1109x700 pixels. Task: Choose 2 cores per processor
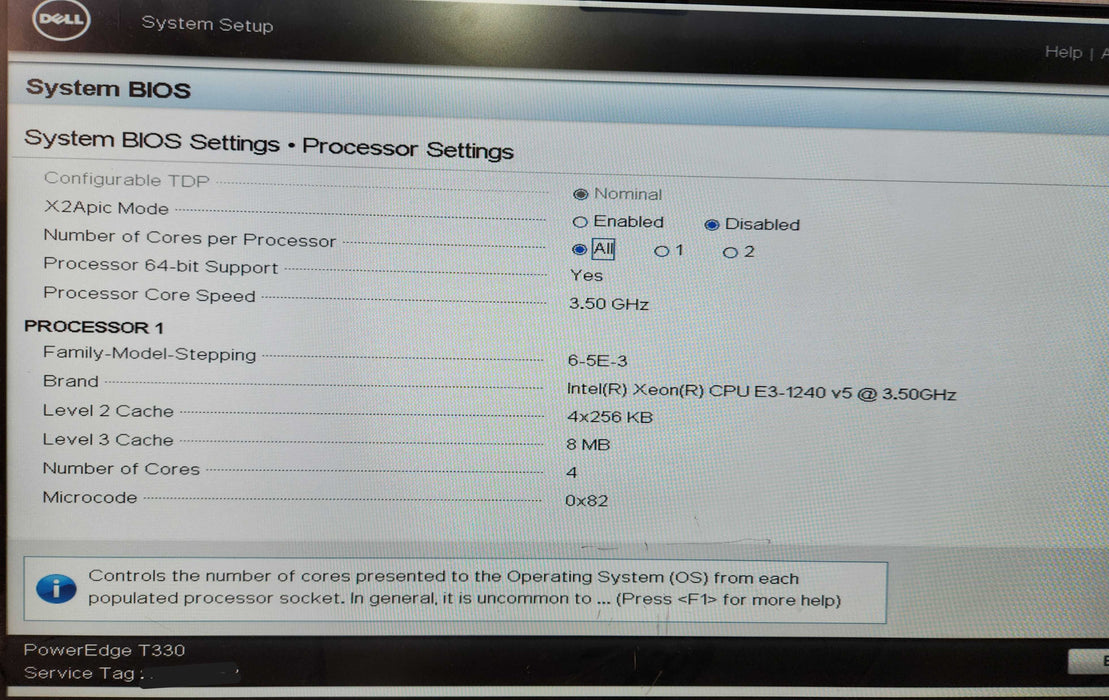730,252
